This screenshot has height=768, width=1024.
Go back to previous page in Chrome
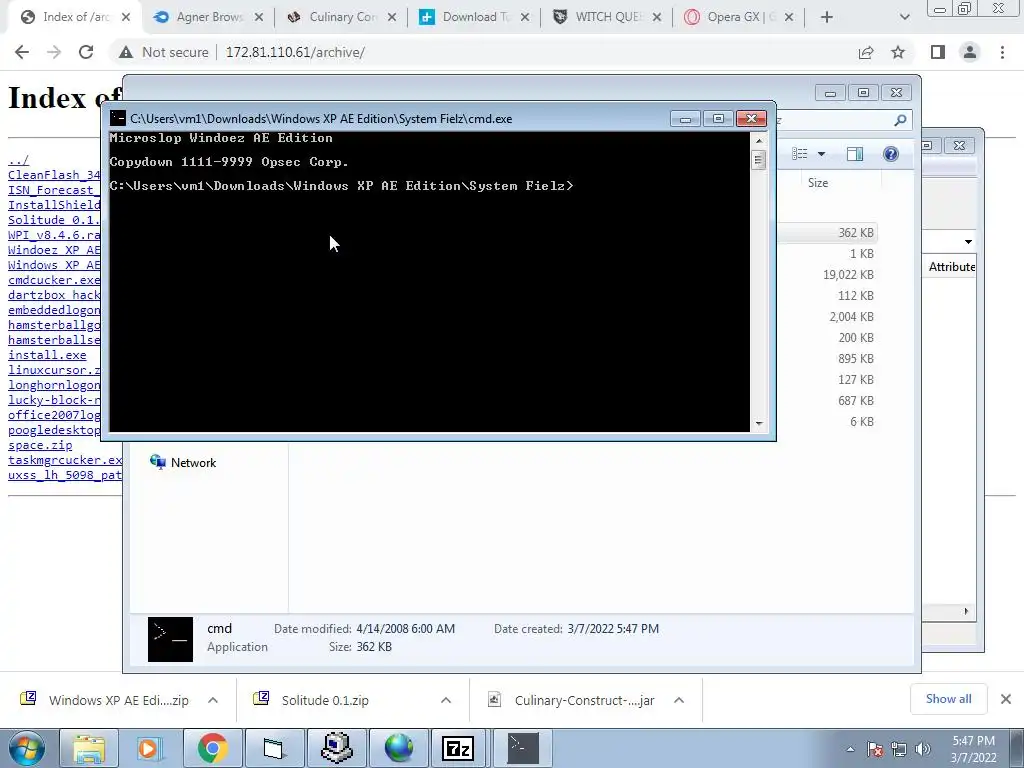[x=22, y=52]
